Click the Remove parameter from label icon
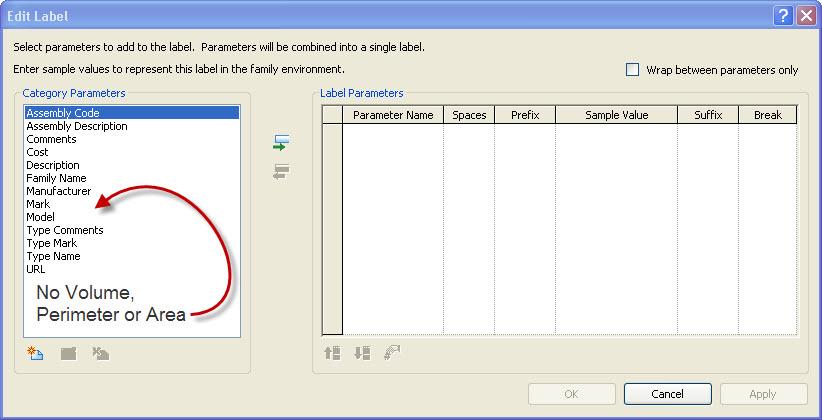The width and height of the screenshot is (822, 420). [281, 171]
